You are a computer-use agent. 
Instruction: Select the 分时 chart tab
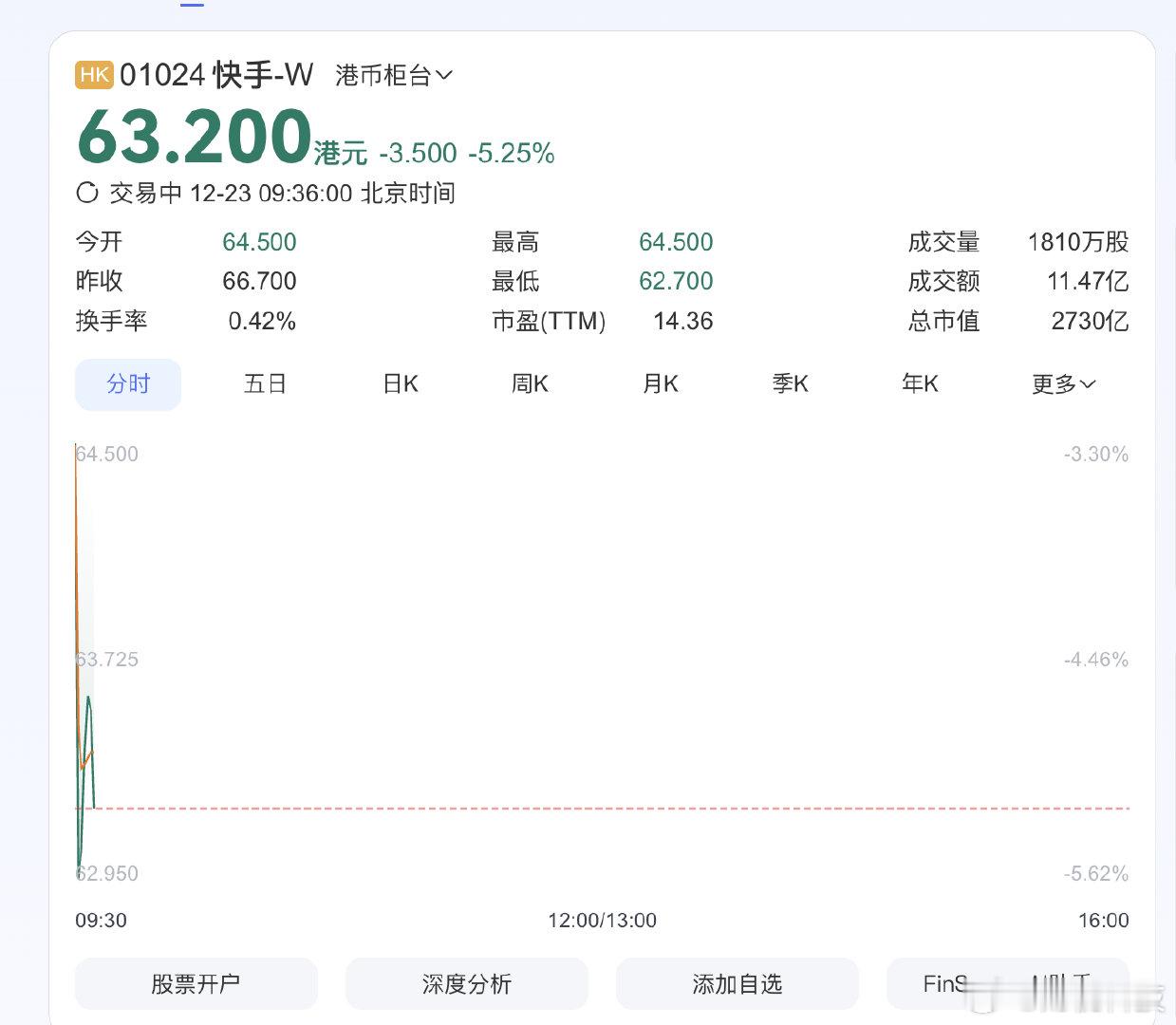(x=128, y=384)
